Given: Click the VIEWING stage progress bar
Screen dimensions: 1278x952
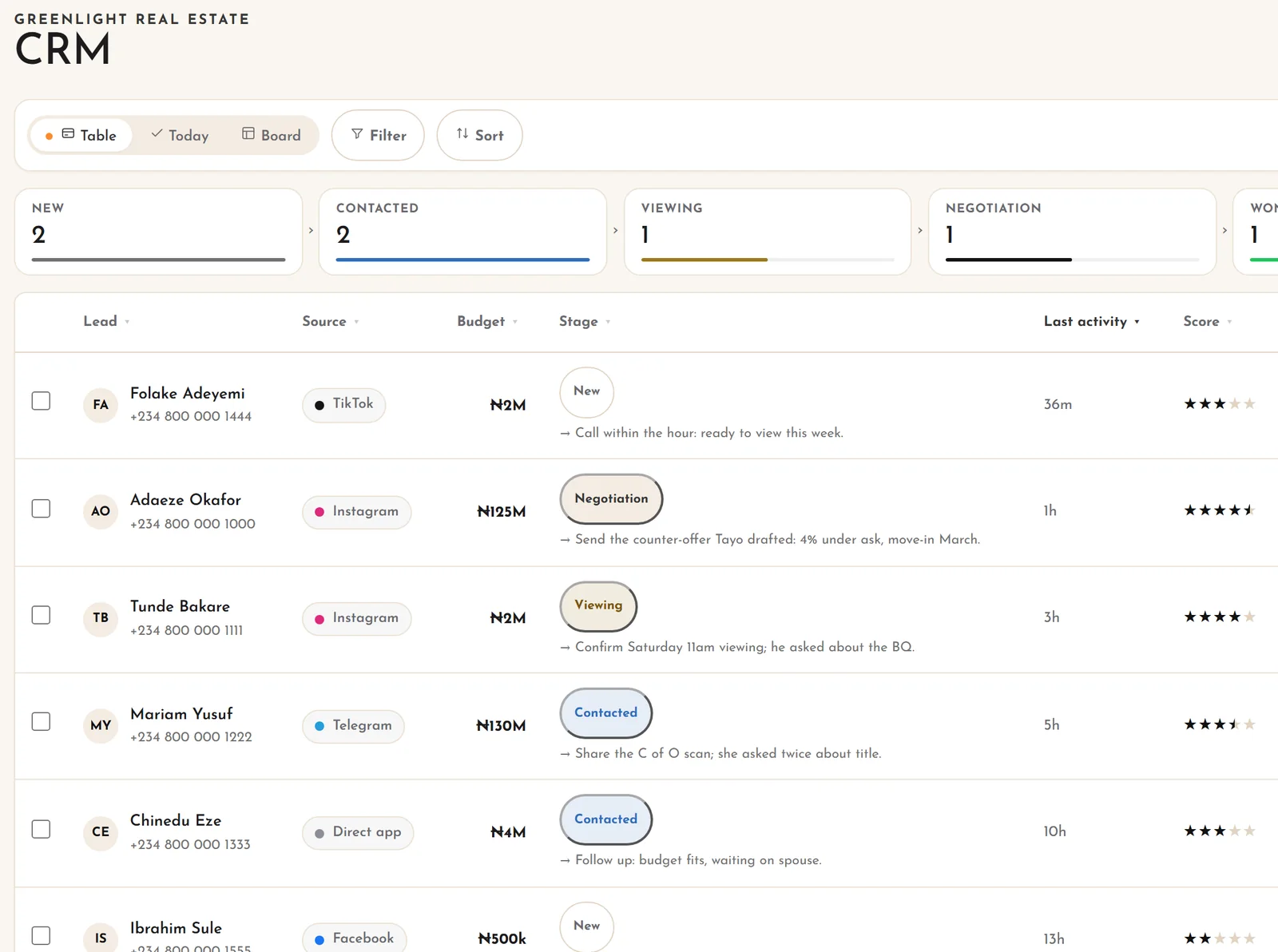Looking at the screenshot, I should click(768, 260).
